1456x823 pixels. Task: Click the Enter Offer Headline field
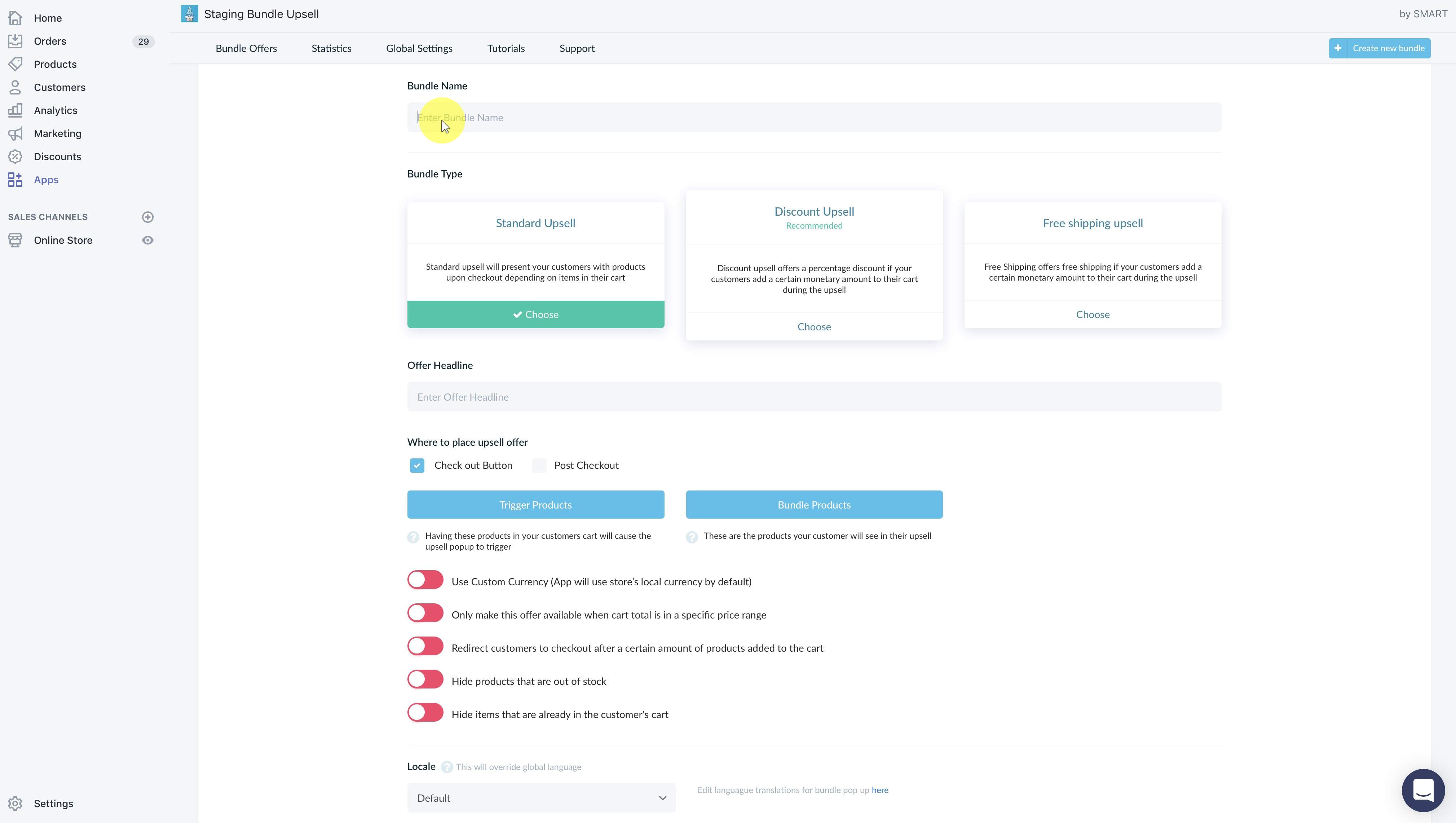click(814, 397)
